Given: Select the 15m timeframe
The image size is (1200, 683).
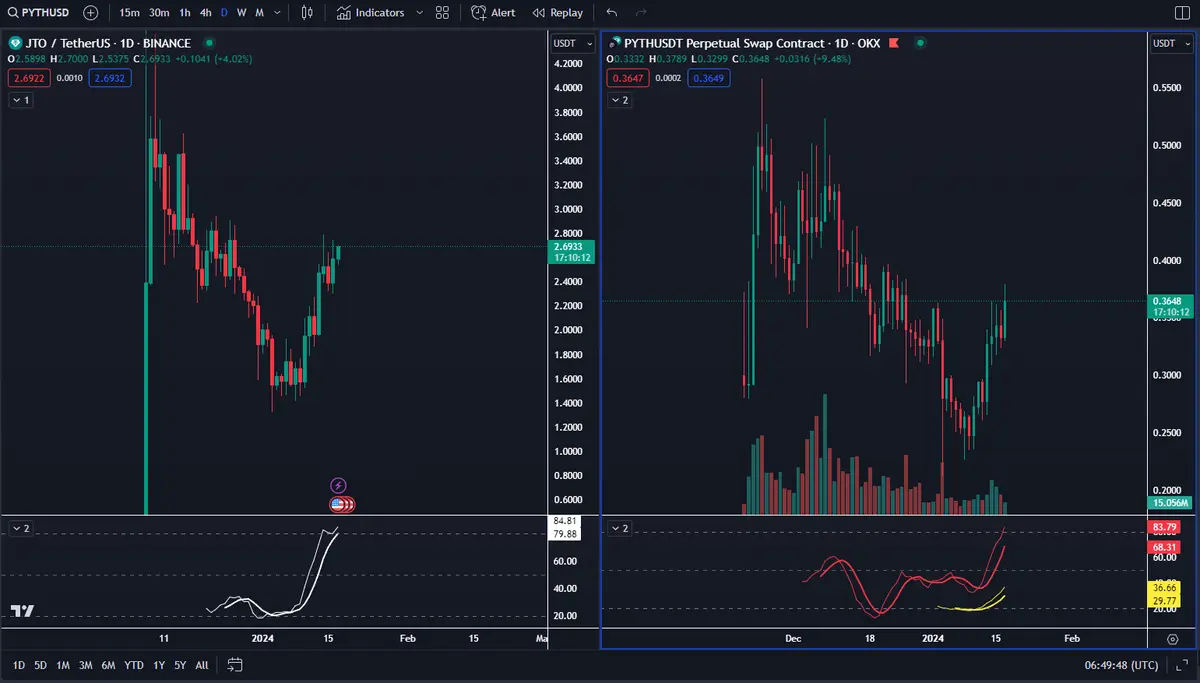Looking at the screenshot, I should click(x=129, y=13).
